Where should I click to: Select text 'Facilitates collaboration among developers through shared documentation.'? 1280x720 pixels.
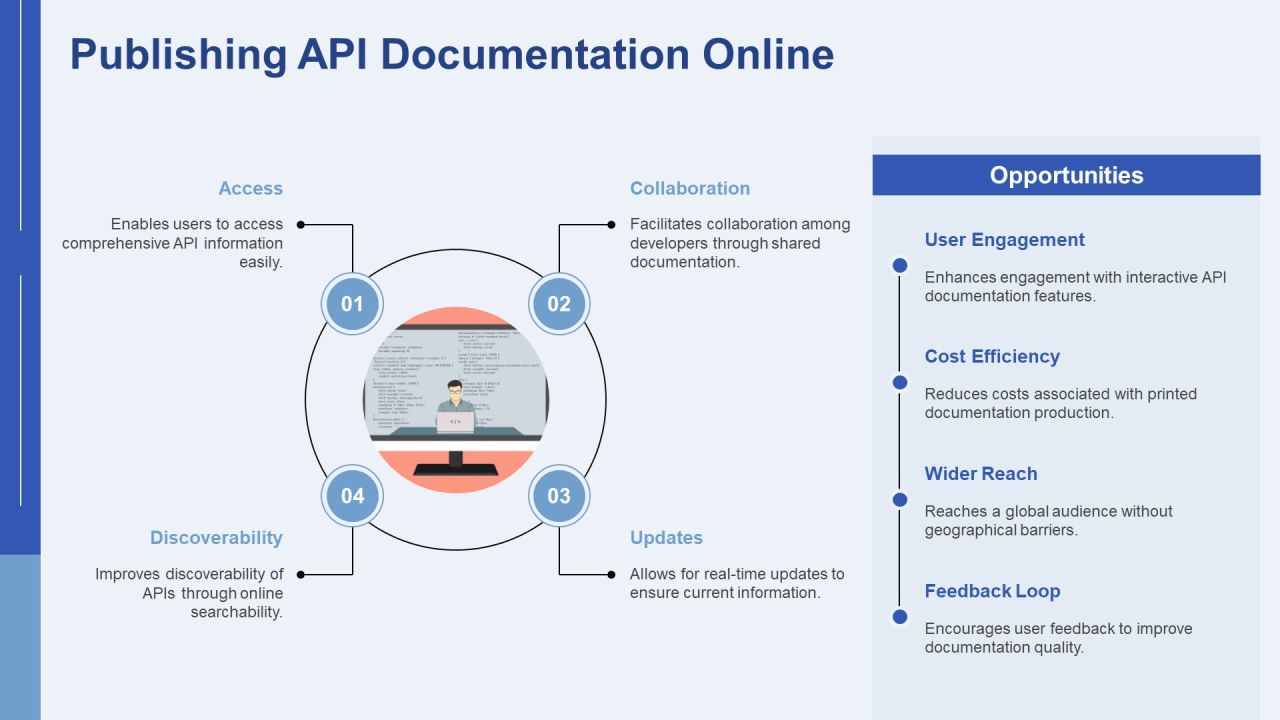[740, 243]
